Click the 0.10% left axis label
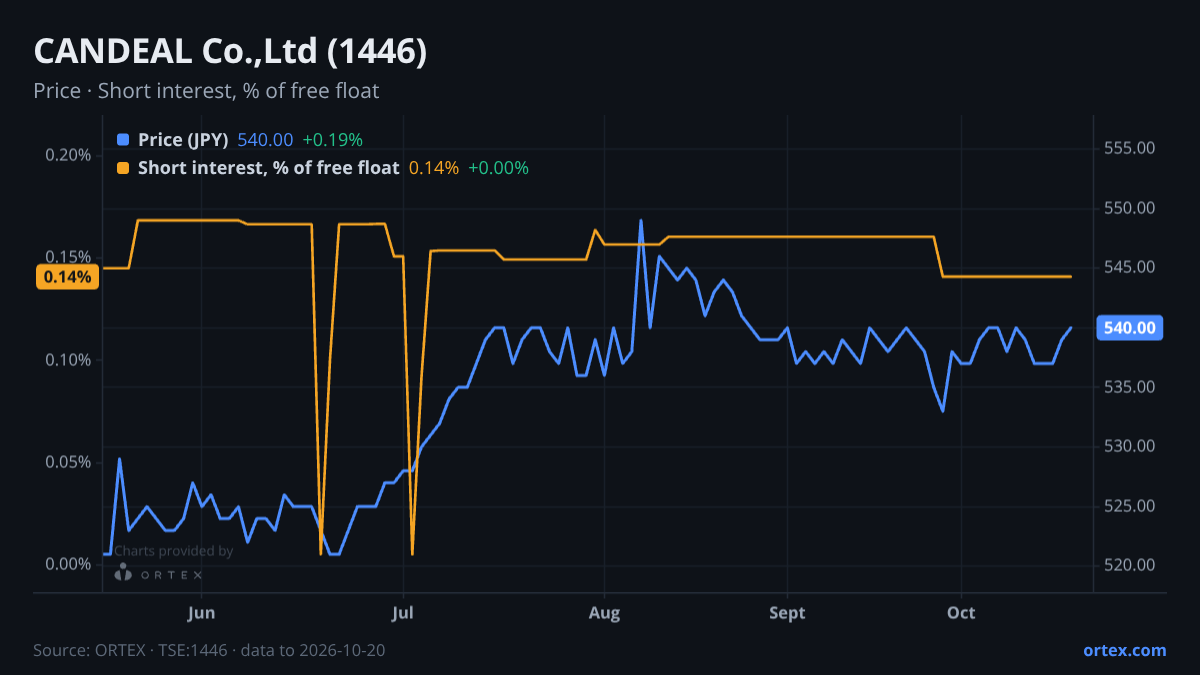 click(69, 360)
